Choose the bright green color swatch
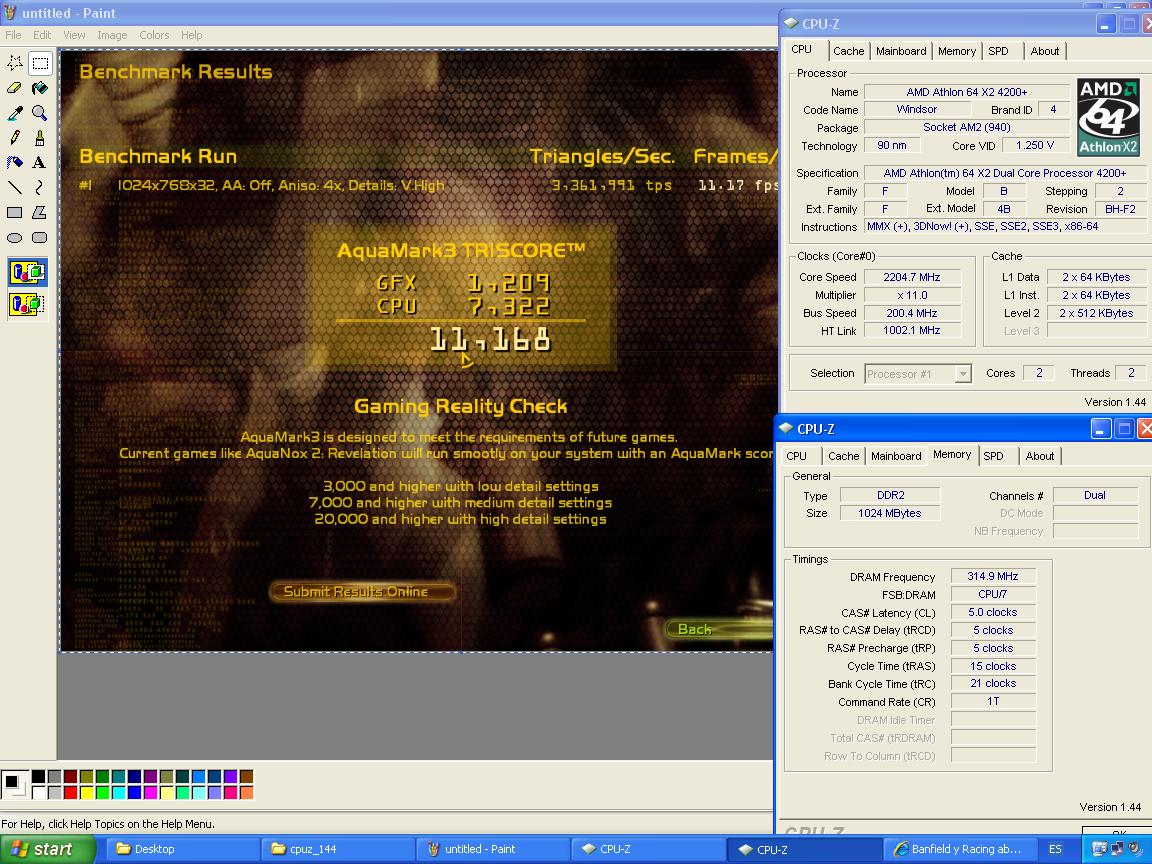 point(102,793)
